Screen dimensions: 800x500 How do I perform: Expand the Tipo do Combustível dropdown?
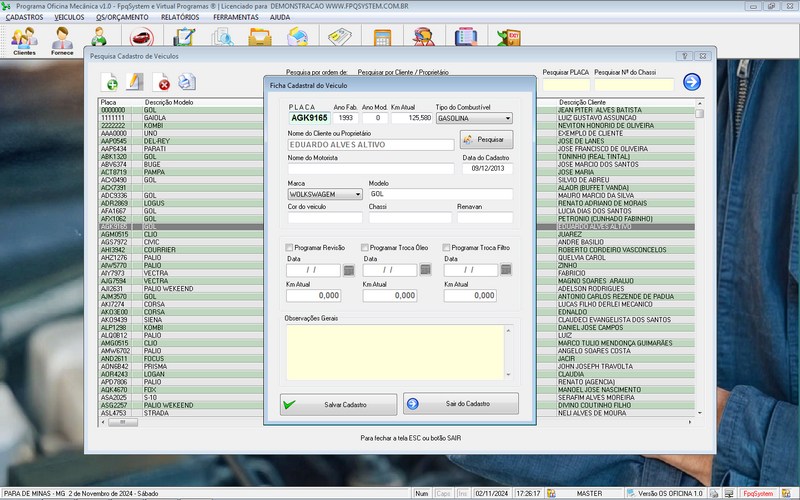coord(507,118)
